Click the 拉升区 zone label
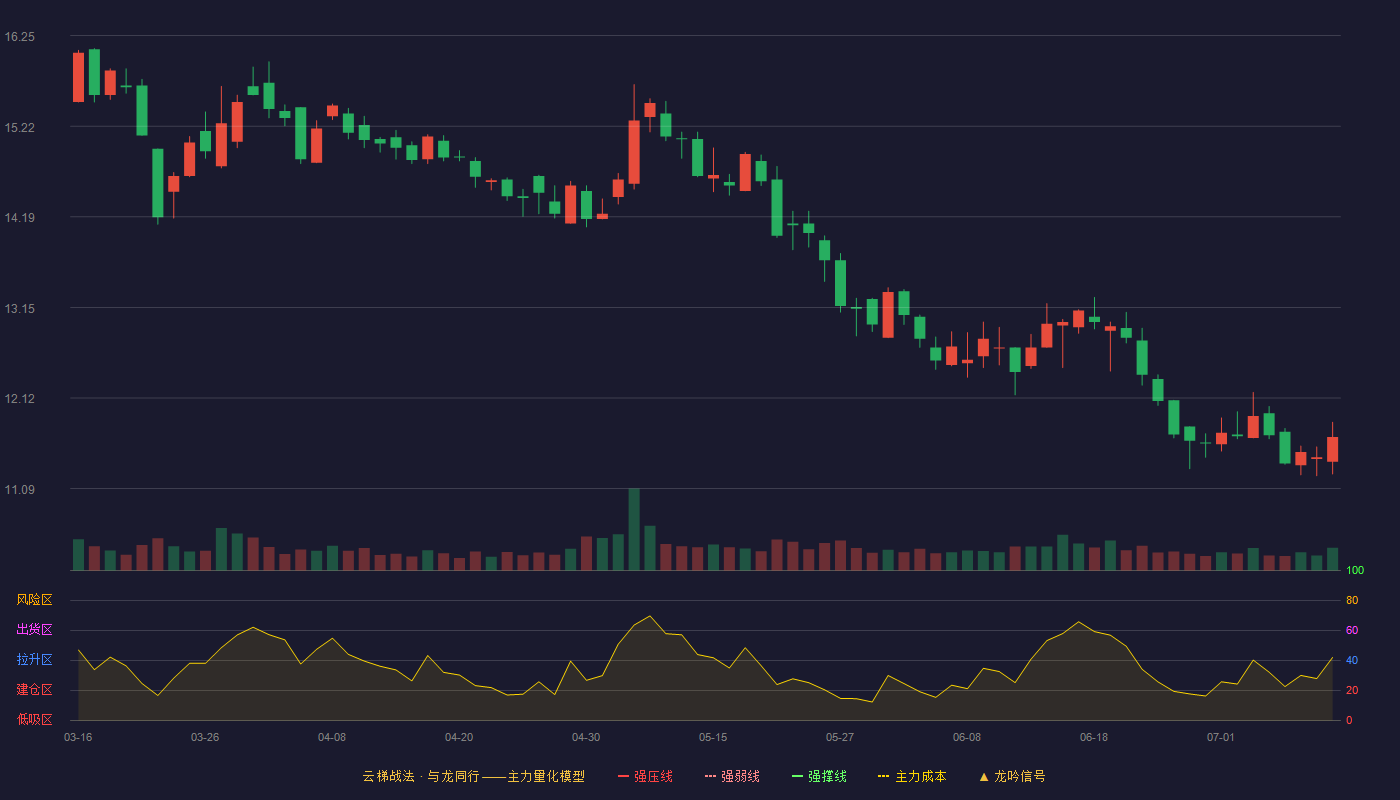 (x=34, y=660)
